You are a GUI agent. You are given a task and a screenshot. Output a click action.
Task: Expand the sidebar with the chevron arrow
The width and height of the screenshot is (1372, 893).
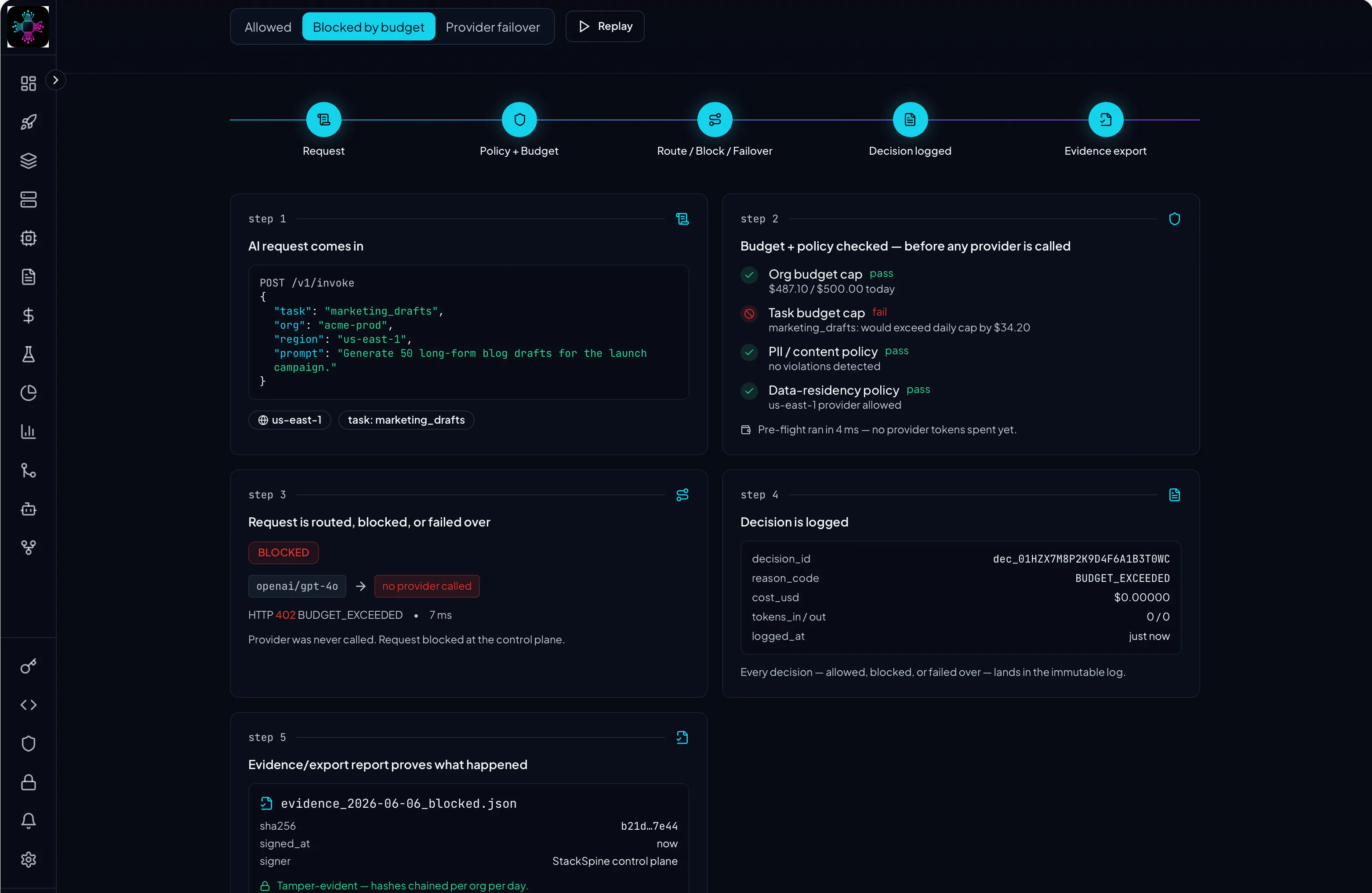(55, 80)
